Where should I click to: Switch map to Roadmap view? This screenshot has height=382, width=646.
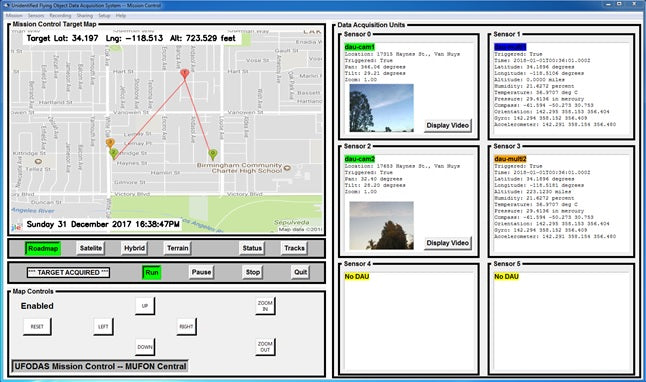[43, 248]
